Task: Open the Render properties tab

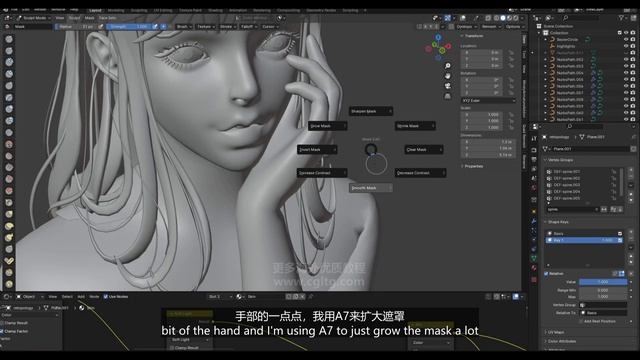Action: tap(534, 149)
